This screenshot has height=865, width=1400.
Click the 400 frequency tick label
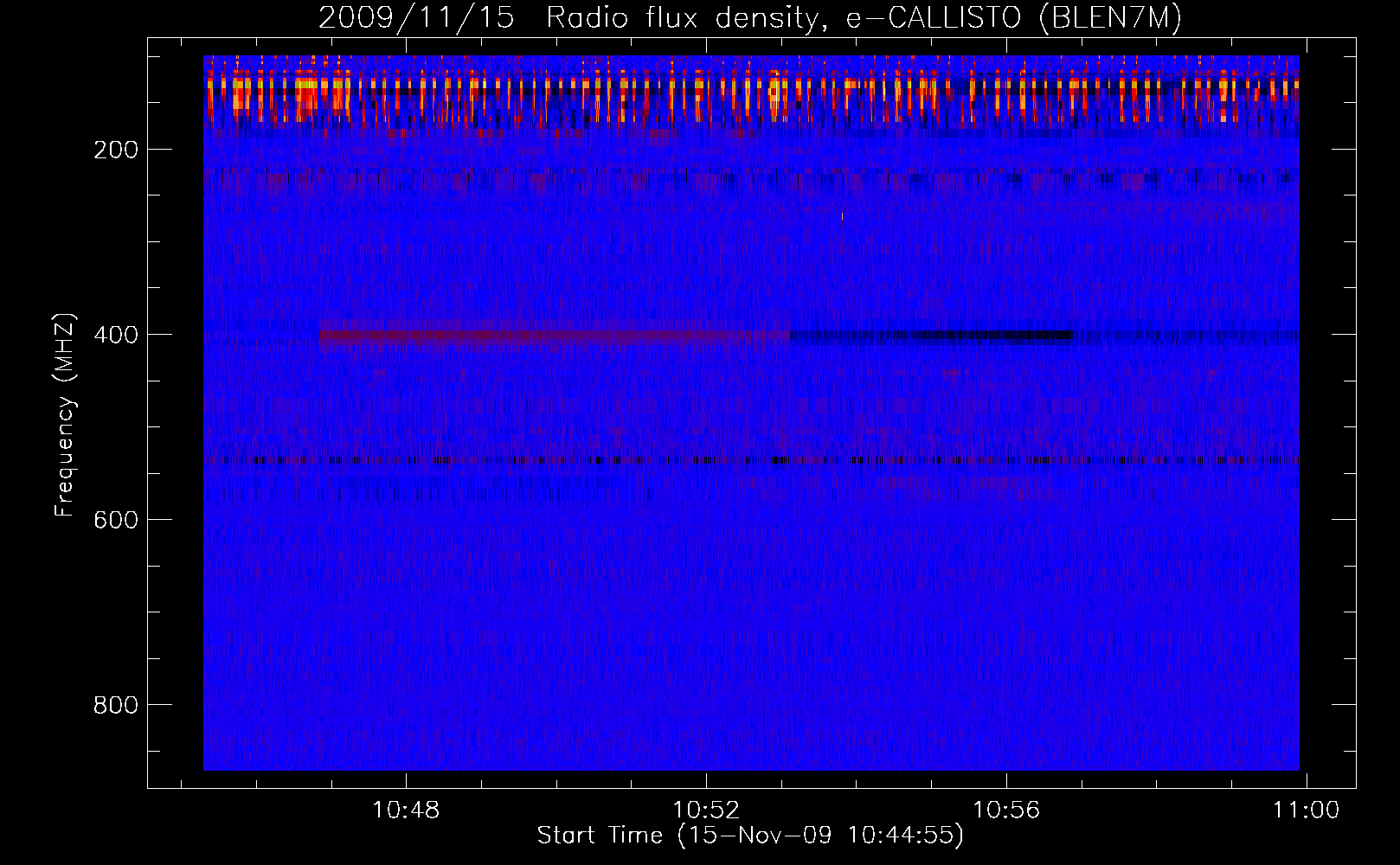[117, 335]
